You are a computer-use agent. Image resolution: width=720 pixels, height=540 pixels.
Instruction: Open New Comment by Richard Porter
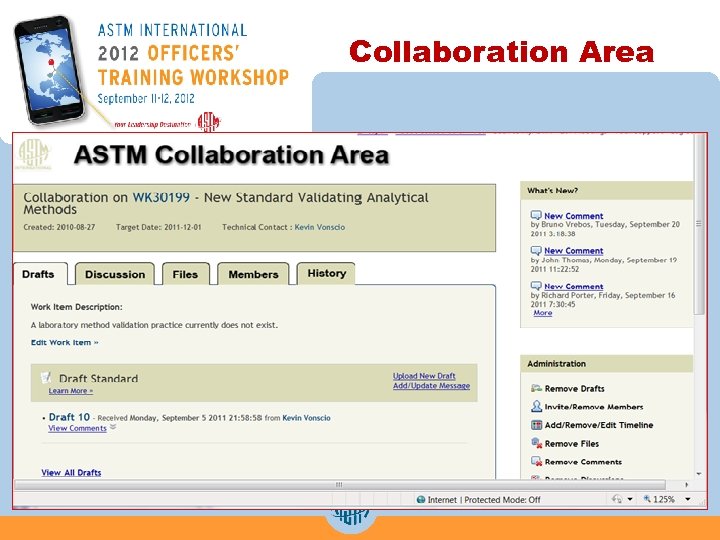574,286
